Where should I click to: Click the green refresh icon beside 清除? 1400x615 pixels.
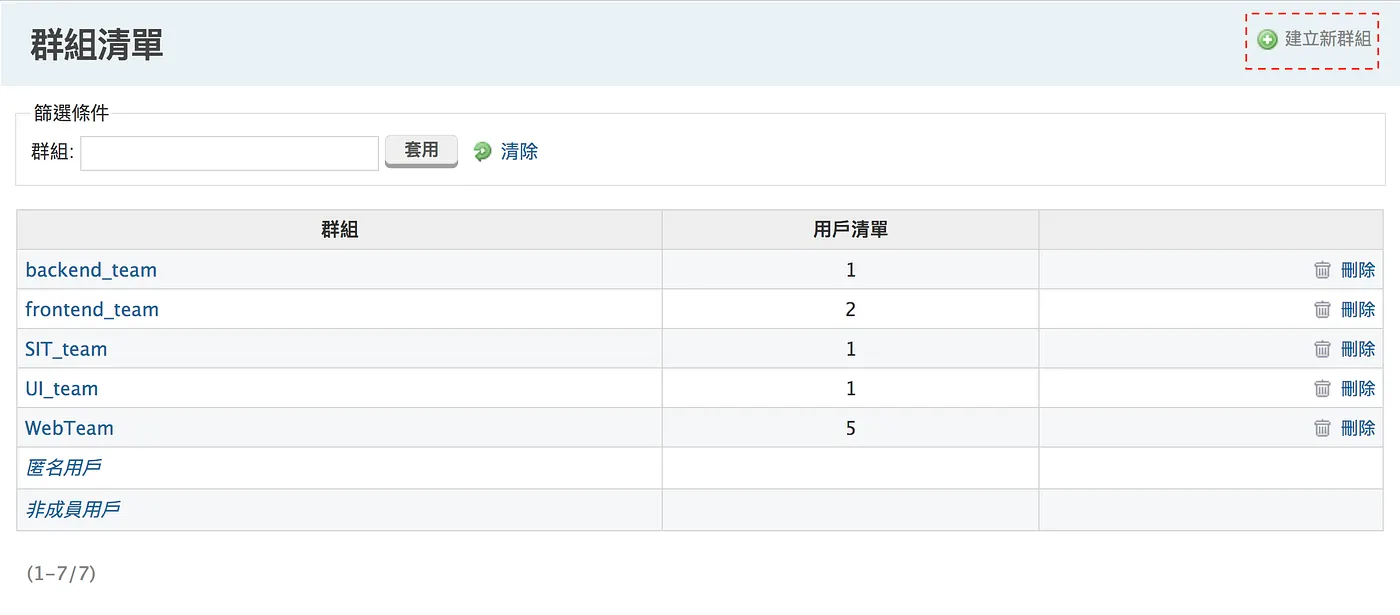click(x=482, y=151)
